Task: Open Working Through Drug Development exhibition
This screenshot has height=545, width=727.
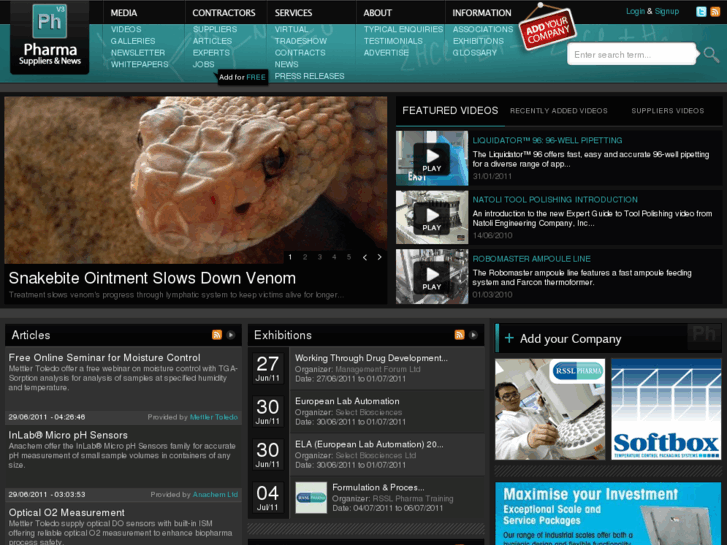Action: point(371,358)
